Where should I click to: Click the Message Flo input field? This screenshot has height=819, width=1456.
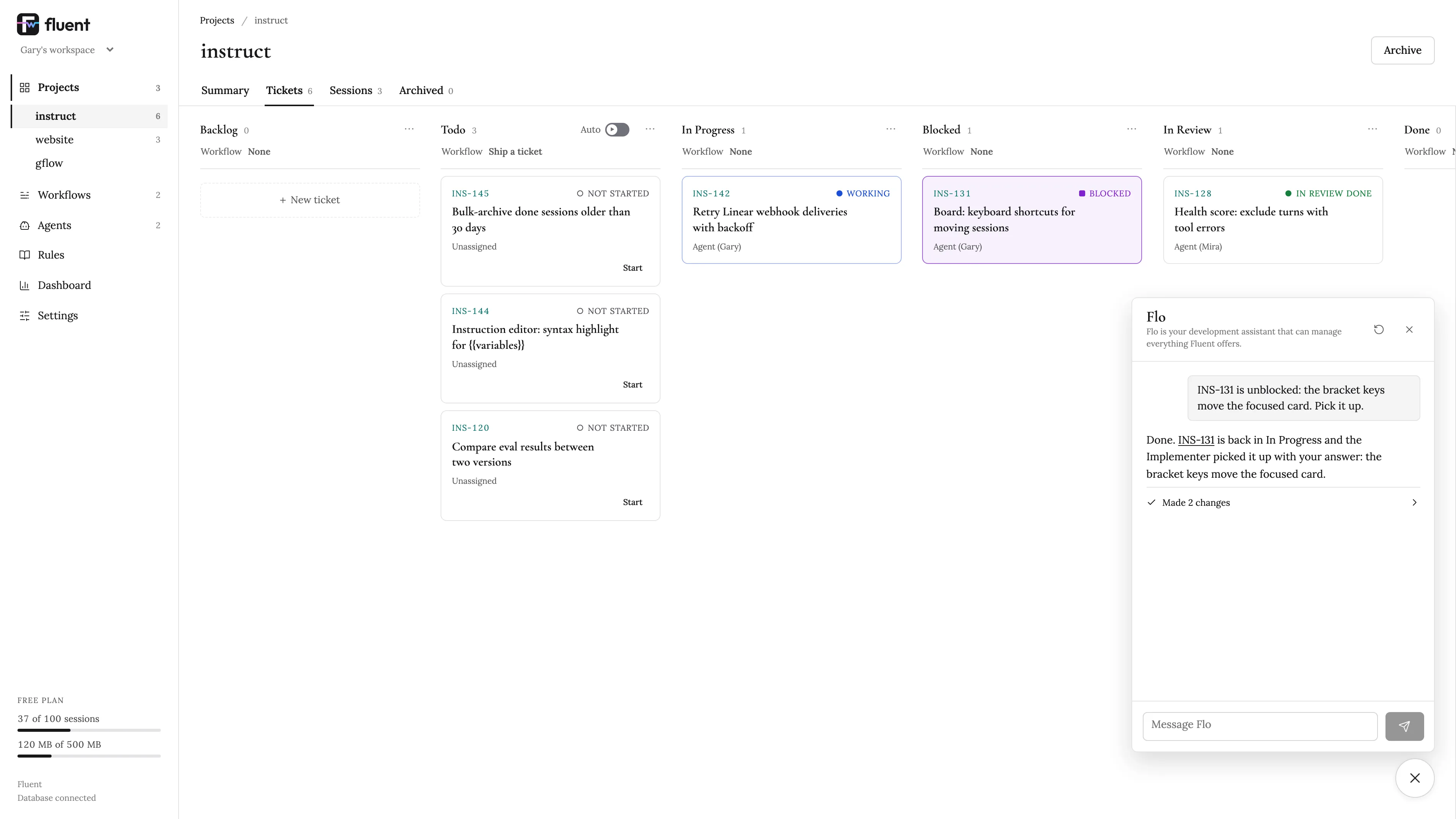point(1260,726)
